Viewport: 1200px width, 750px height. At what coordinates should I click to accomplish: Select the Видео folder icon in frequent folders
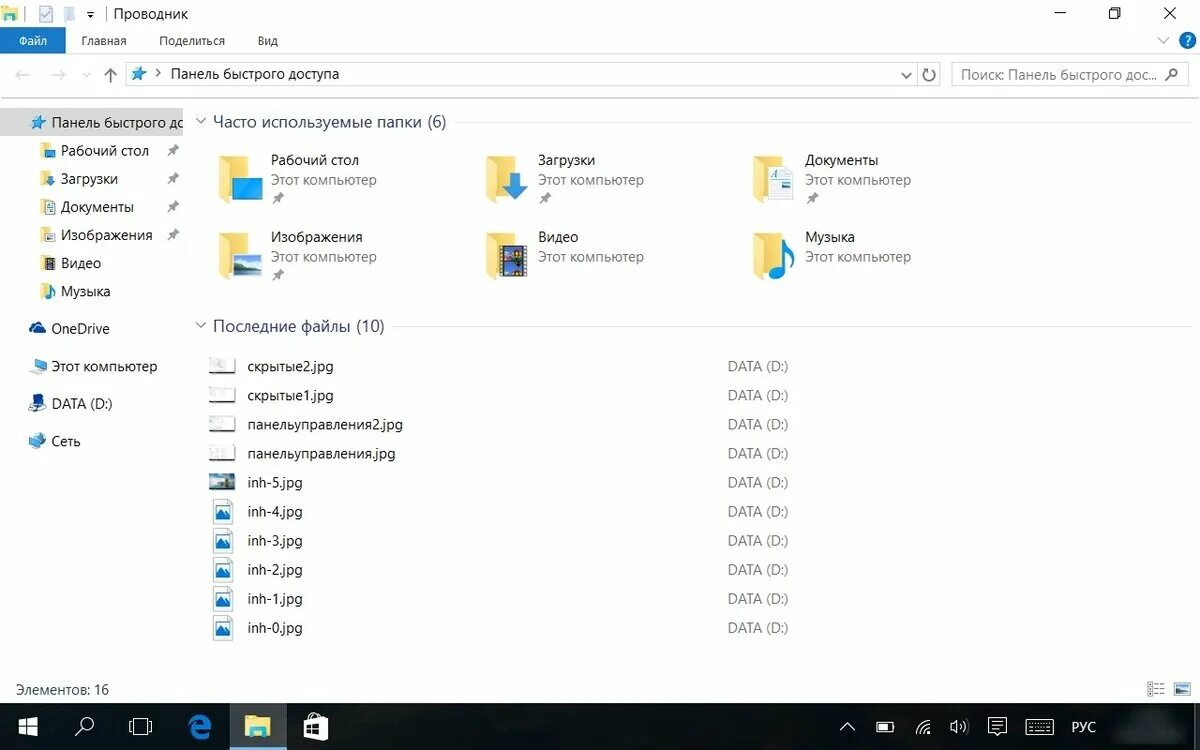[x=507, y=255]
